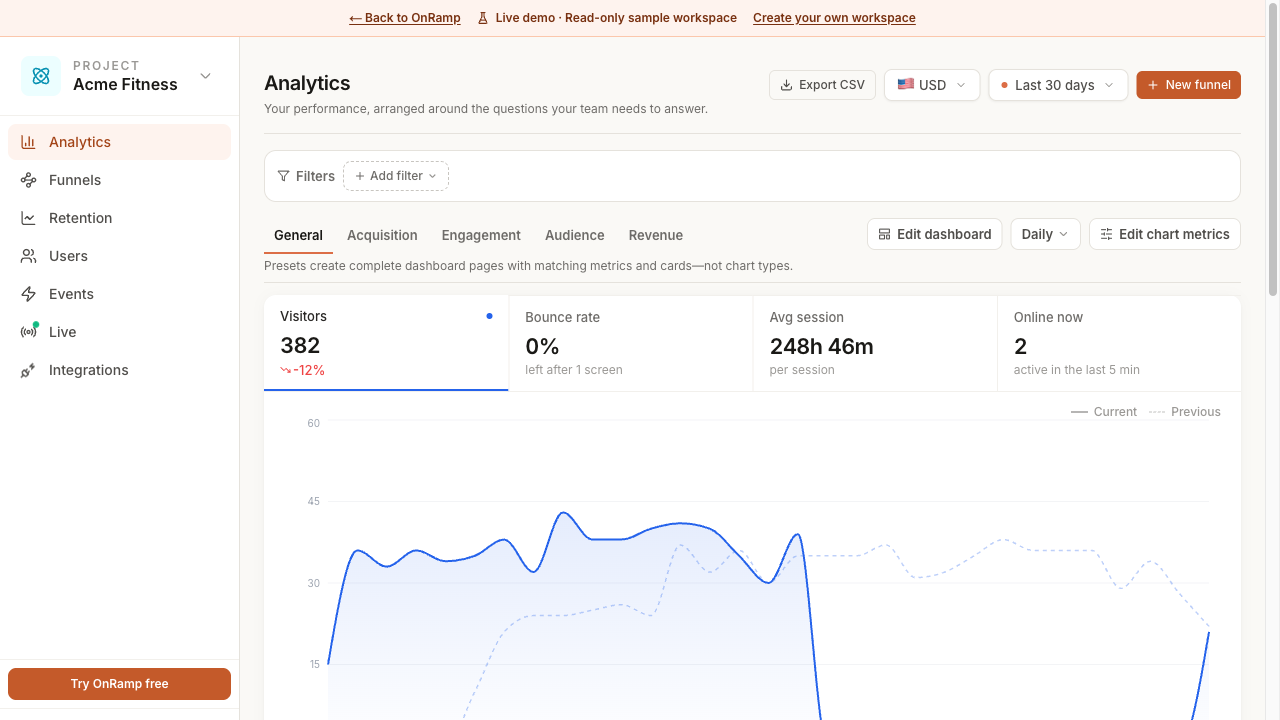1280x720 pixels.
Task: Toggle the Current series in chart legend
Action: click(x=1104, y=412)
